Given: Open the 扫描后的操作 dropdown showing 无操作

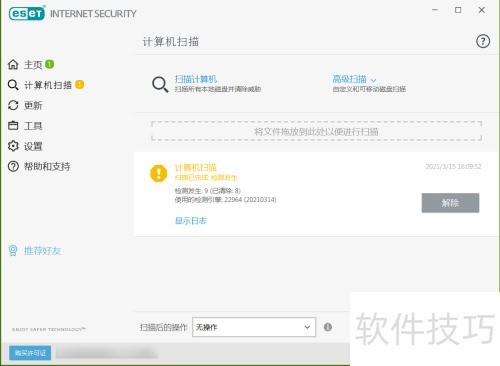Looking at the screenshot, I should pos(254,327).
